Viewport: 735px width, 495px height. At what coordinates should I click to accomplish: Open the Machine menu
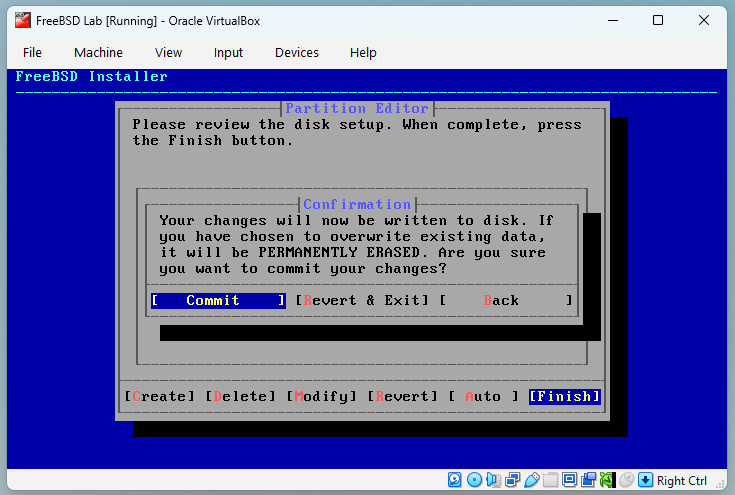coord(98,52)
